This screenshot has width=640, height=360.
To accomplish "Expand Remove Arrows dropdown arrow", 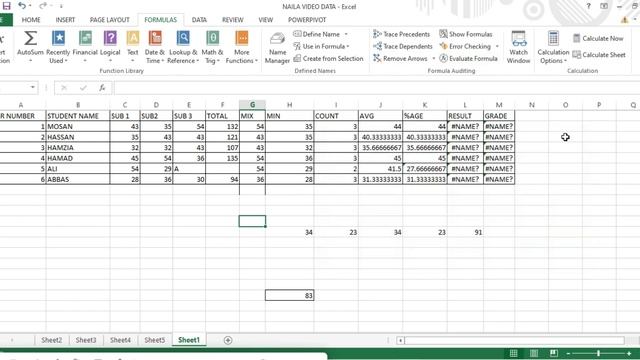I will tap(433, 58).
